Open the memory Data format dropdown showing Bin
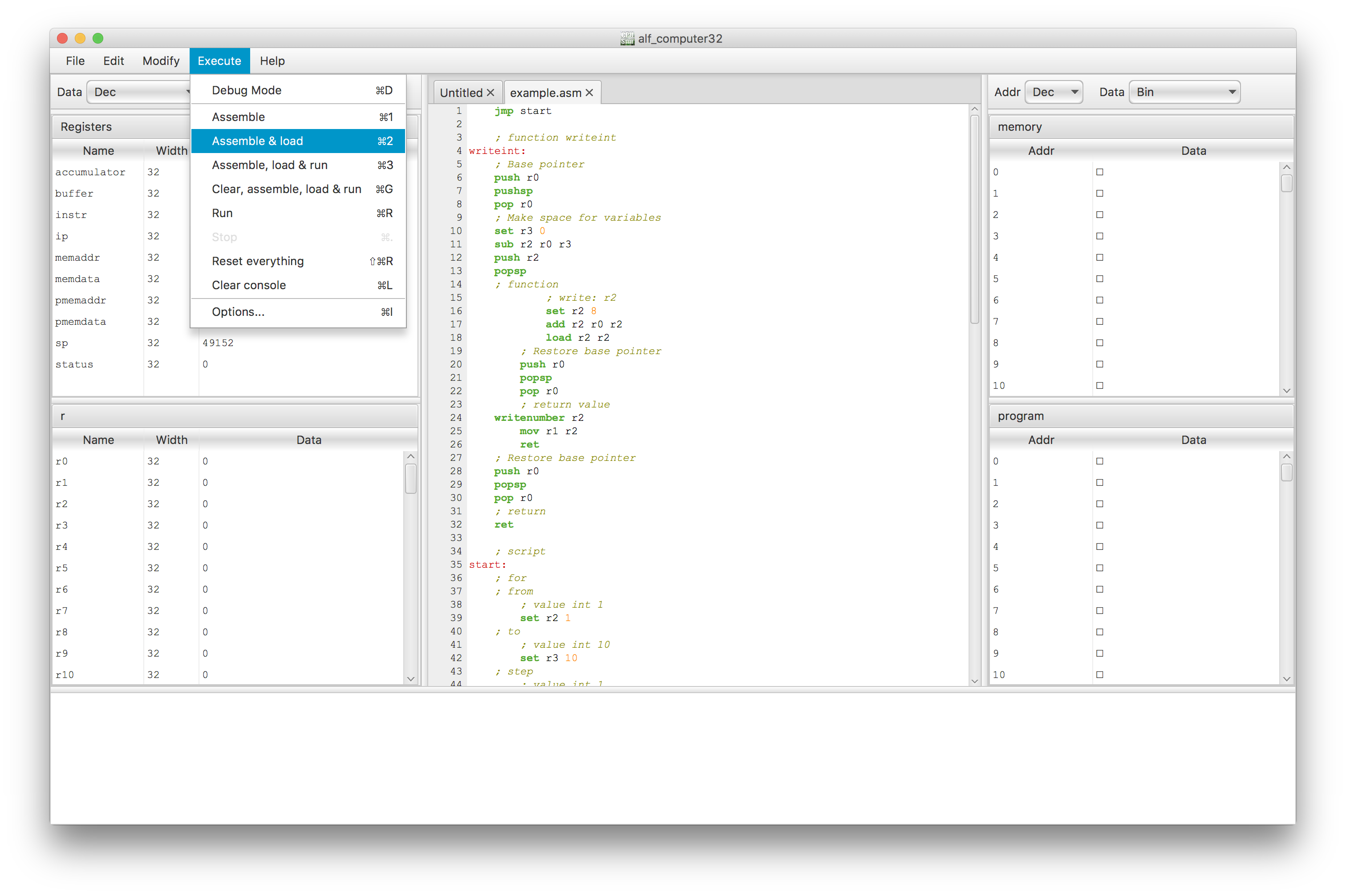 [x=1185, y=92]
